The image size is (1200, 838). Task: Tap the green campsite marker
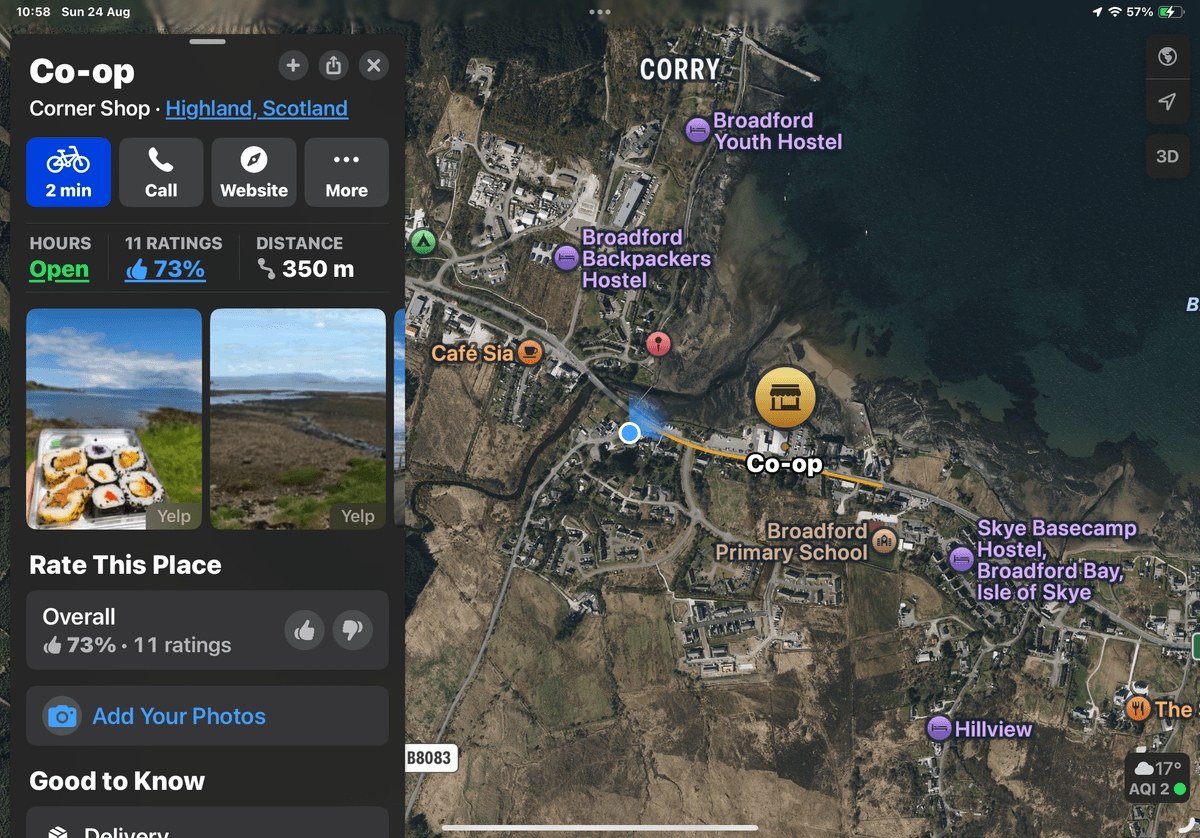424,241
